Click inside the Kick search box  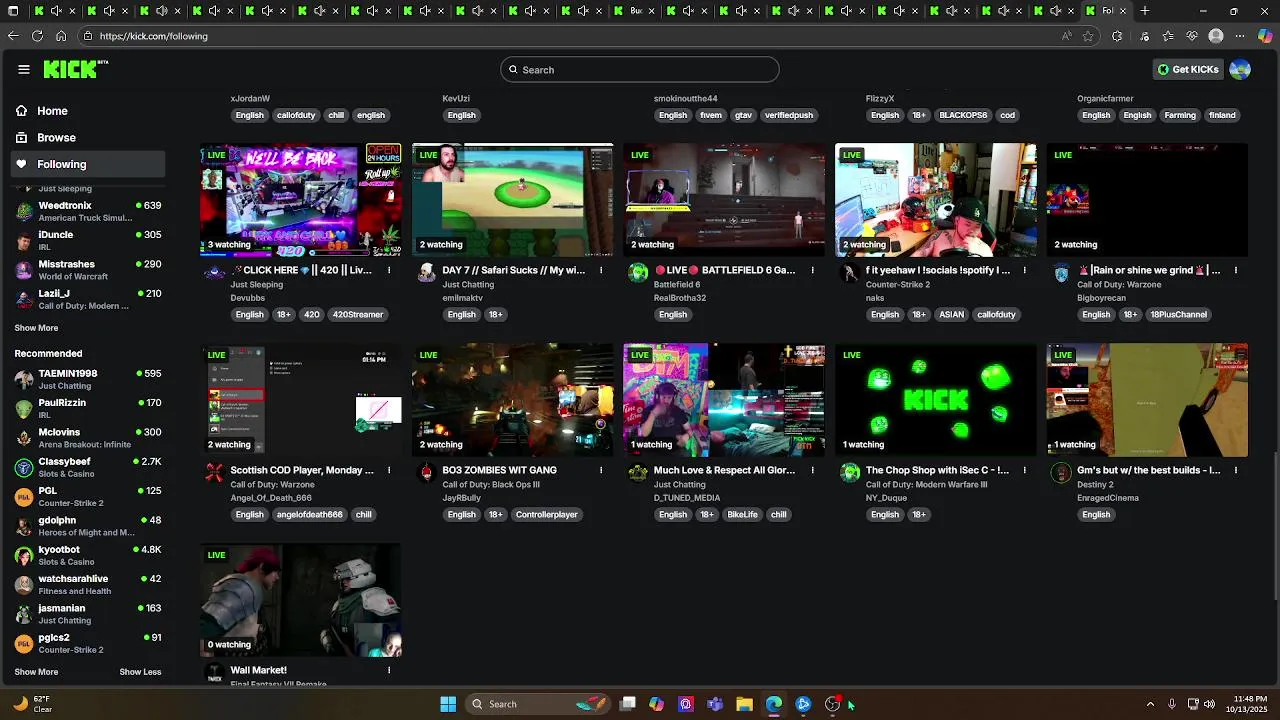(640, 69)
